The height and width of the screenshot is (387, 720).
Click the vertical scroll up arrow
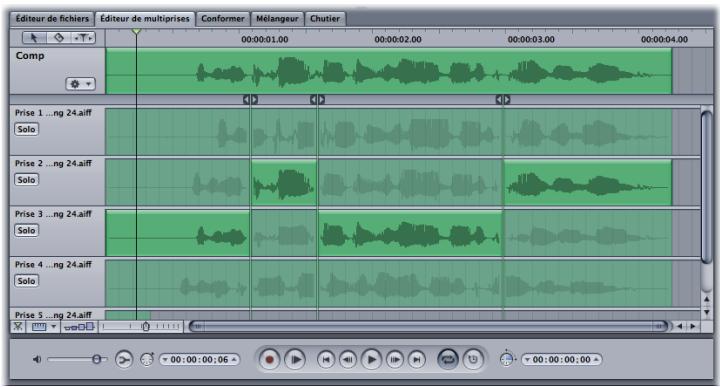[707, 300]
